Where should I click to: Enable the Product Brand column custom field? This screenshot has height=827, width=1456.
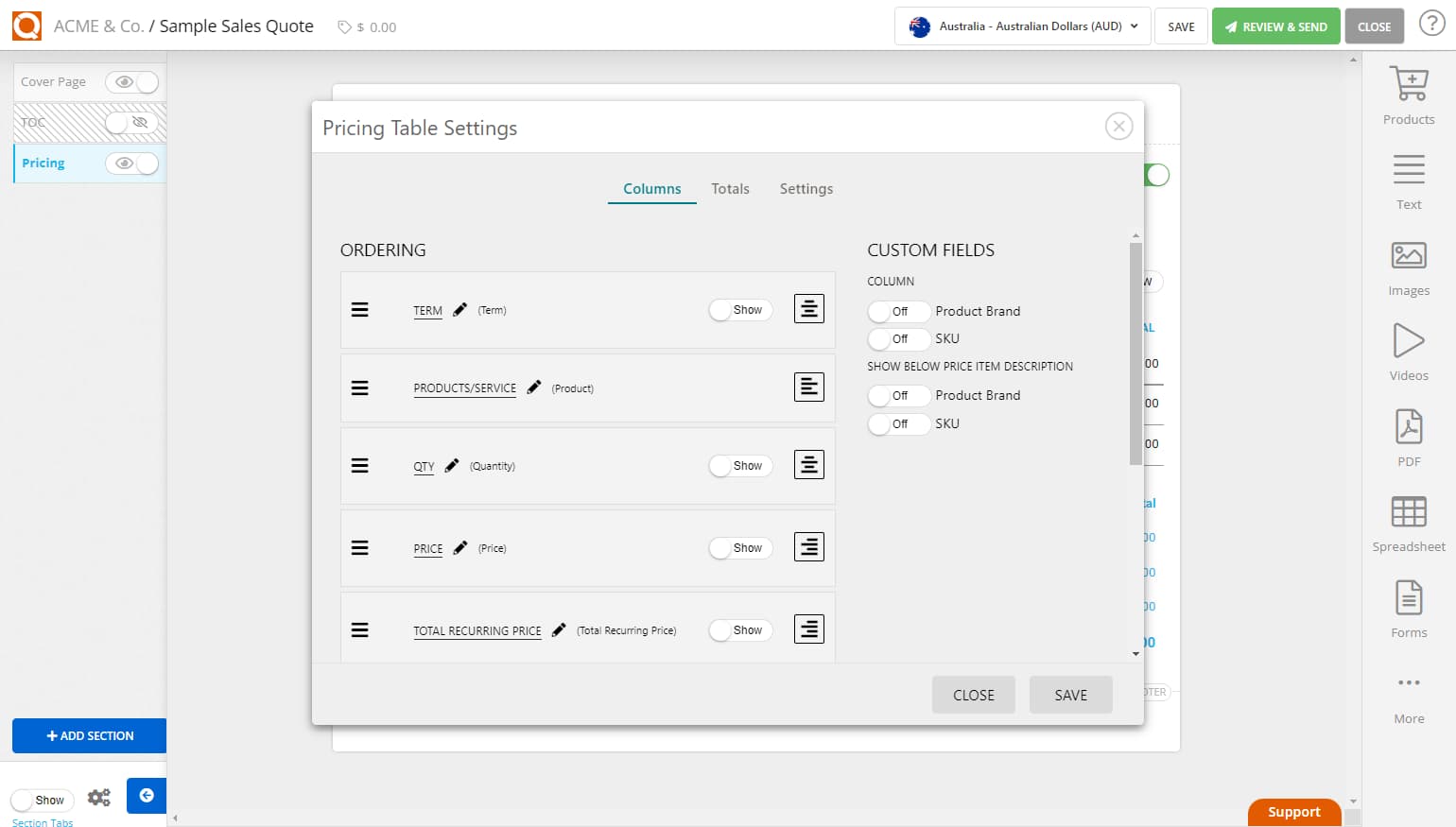[x=896, y=311]
